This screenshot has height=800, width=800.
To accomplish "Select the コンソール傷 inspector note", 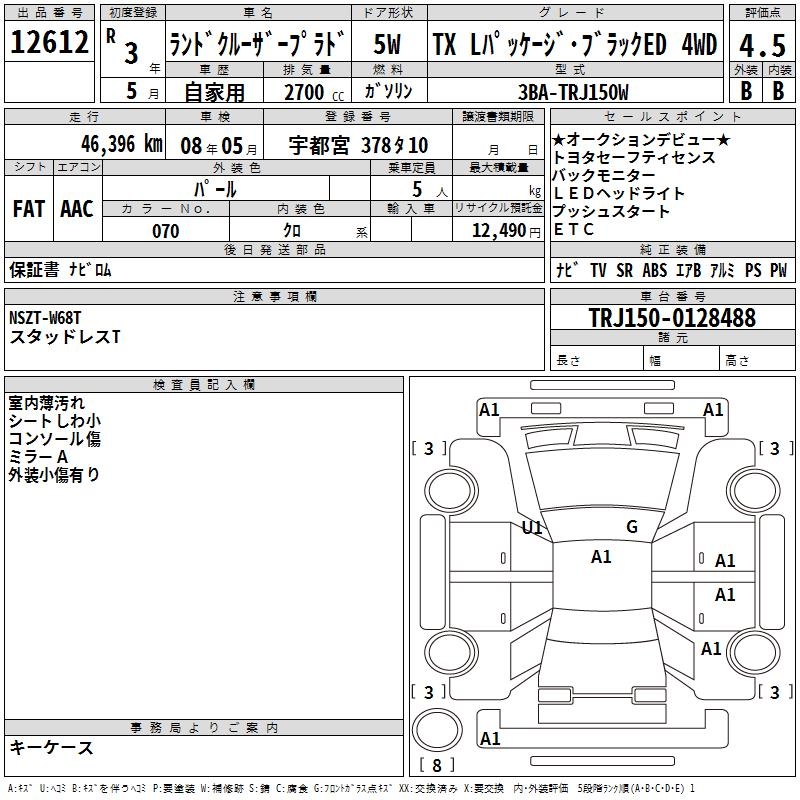I will (55, 438).
